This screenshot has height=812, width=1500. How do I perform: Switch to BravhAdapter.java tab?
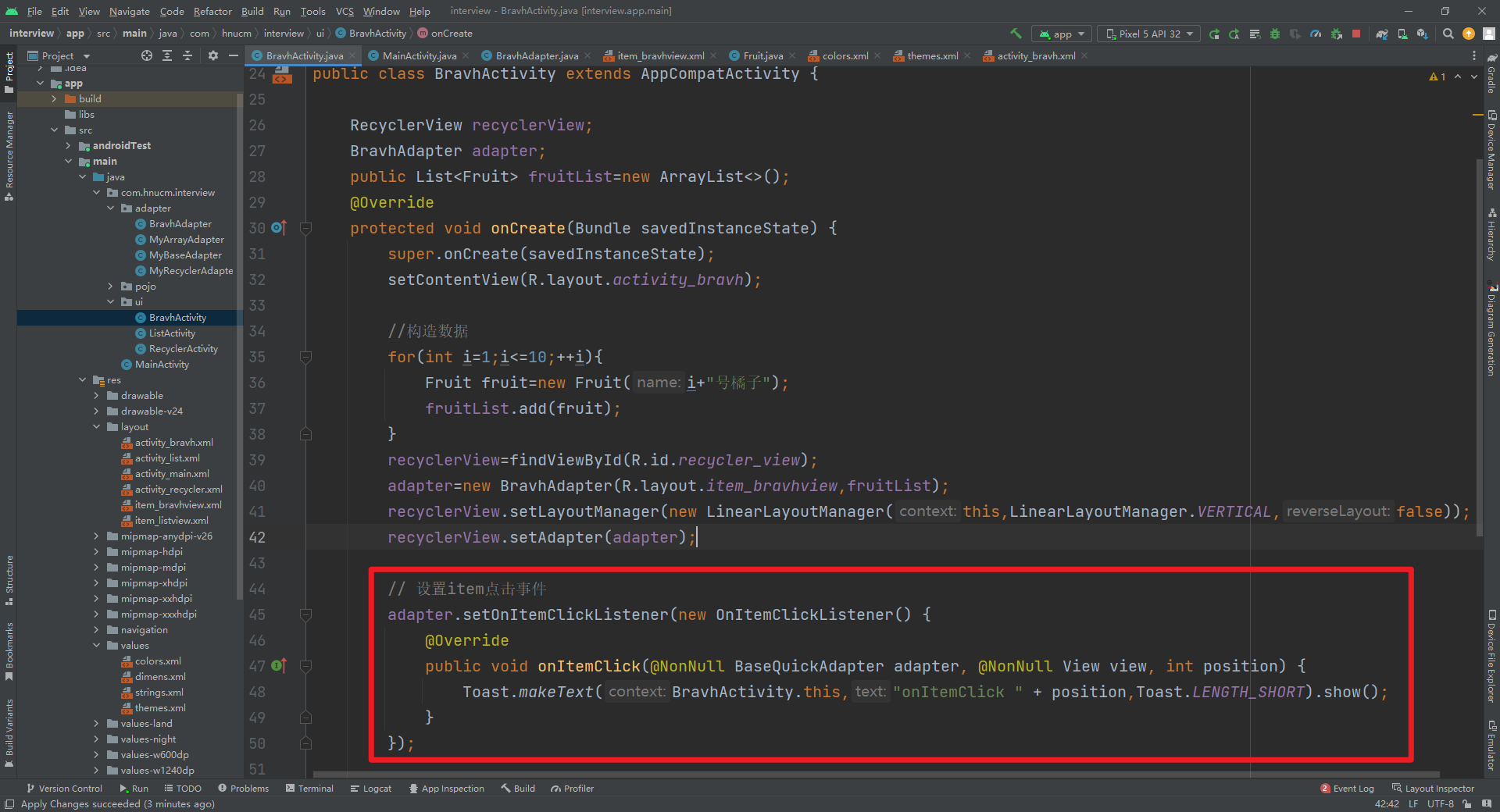point(537,55)
